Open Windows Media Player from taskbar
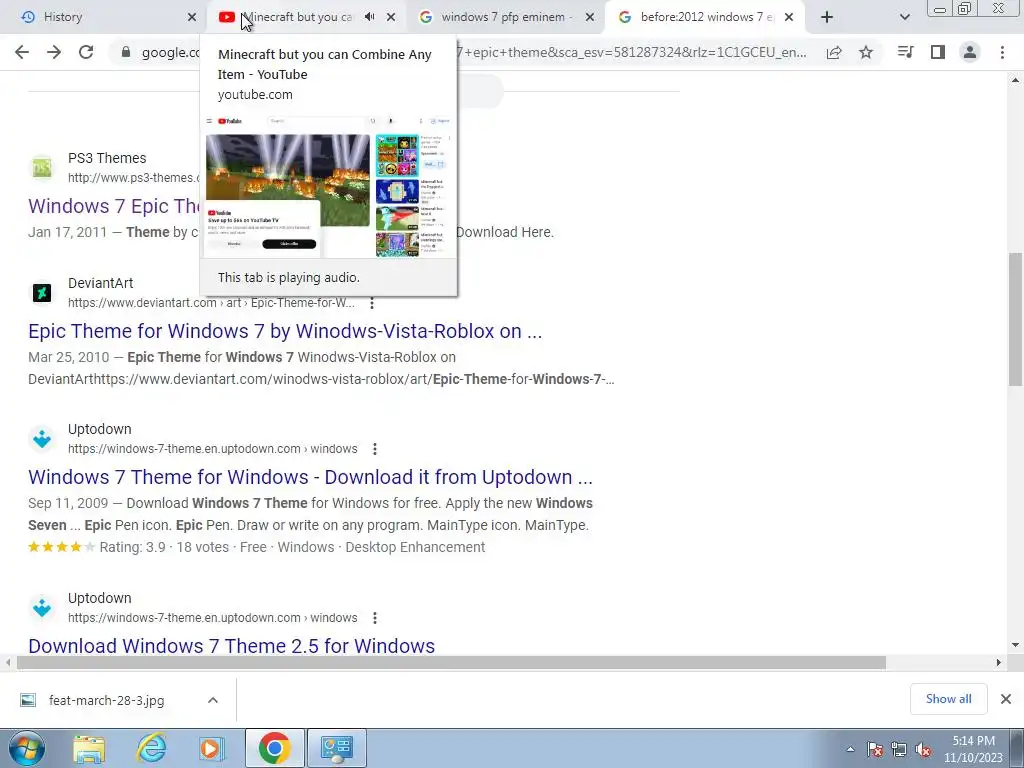This screenshot has width=1024, height=768. click(x=212, y=748)
